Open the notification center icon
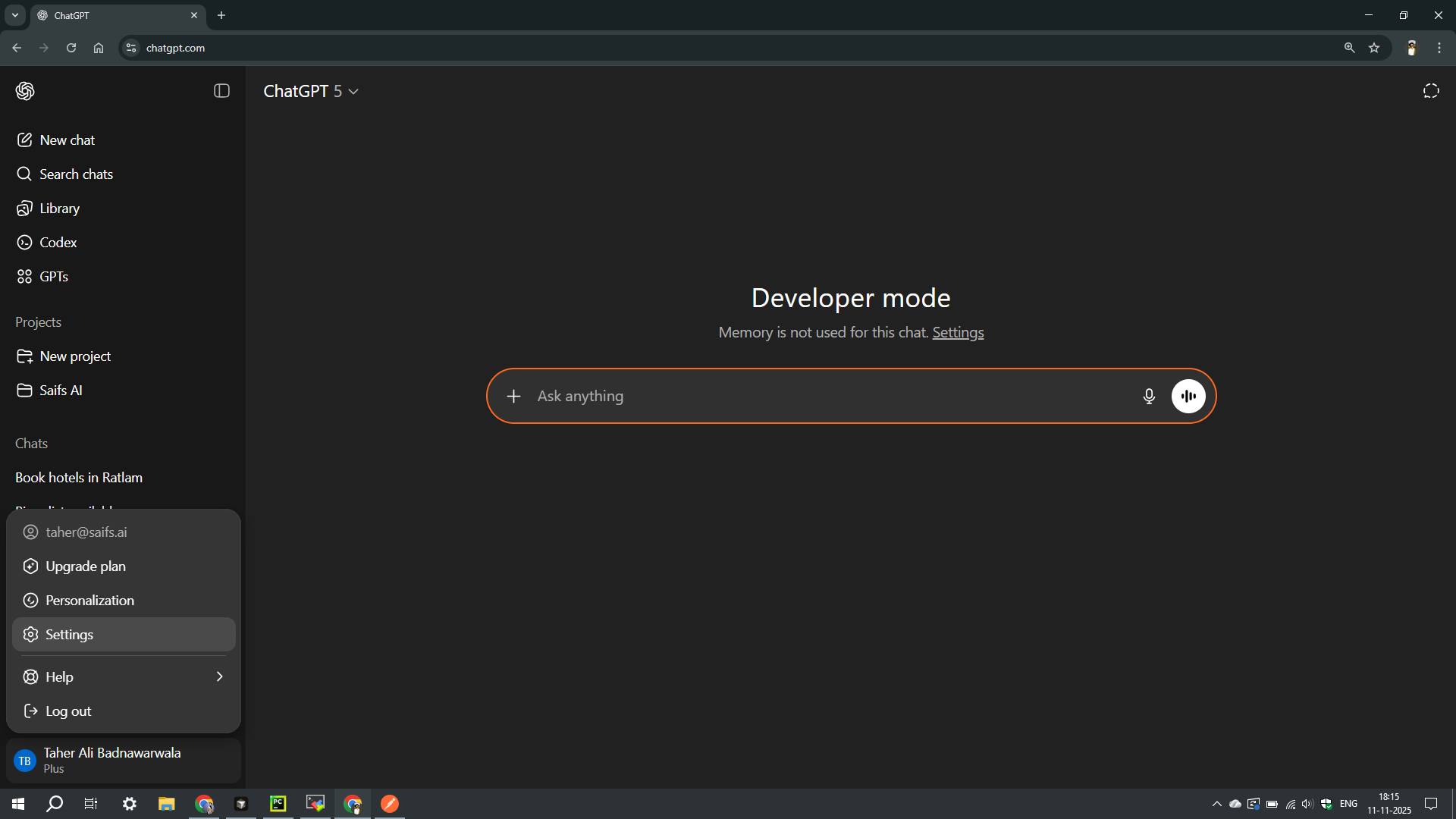This screenshot has width=1456, height=819. click(x=1431, y=804)
